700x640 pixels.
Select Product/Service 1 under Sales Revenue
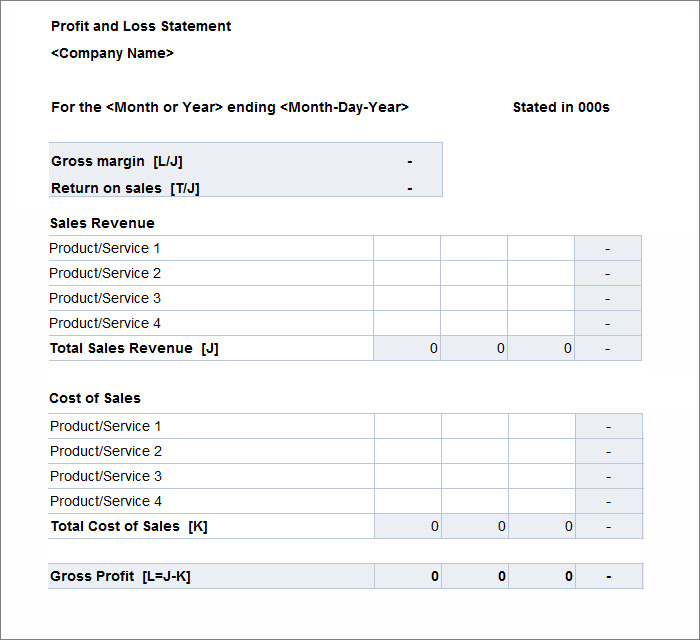click(x=105, y=248)
